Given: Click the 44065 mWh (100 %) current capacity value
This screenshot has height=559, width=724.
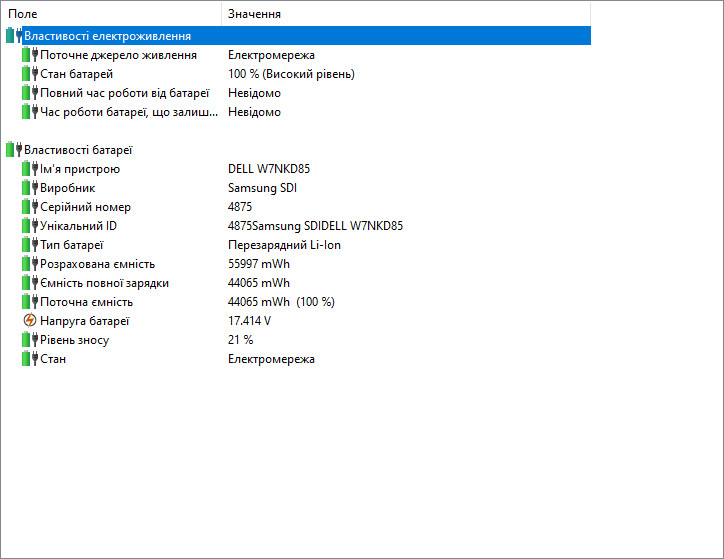Looking at the screenshot, I should tap(281, 302).
